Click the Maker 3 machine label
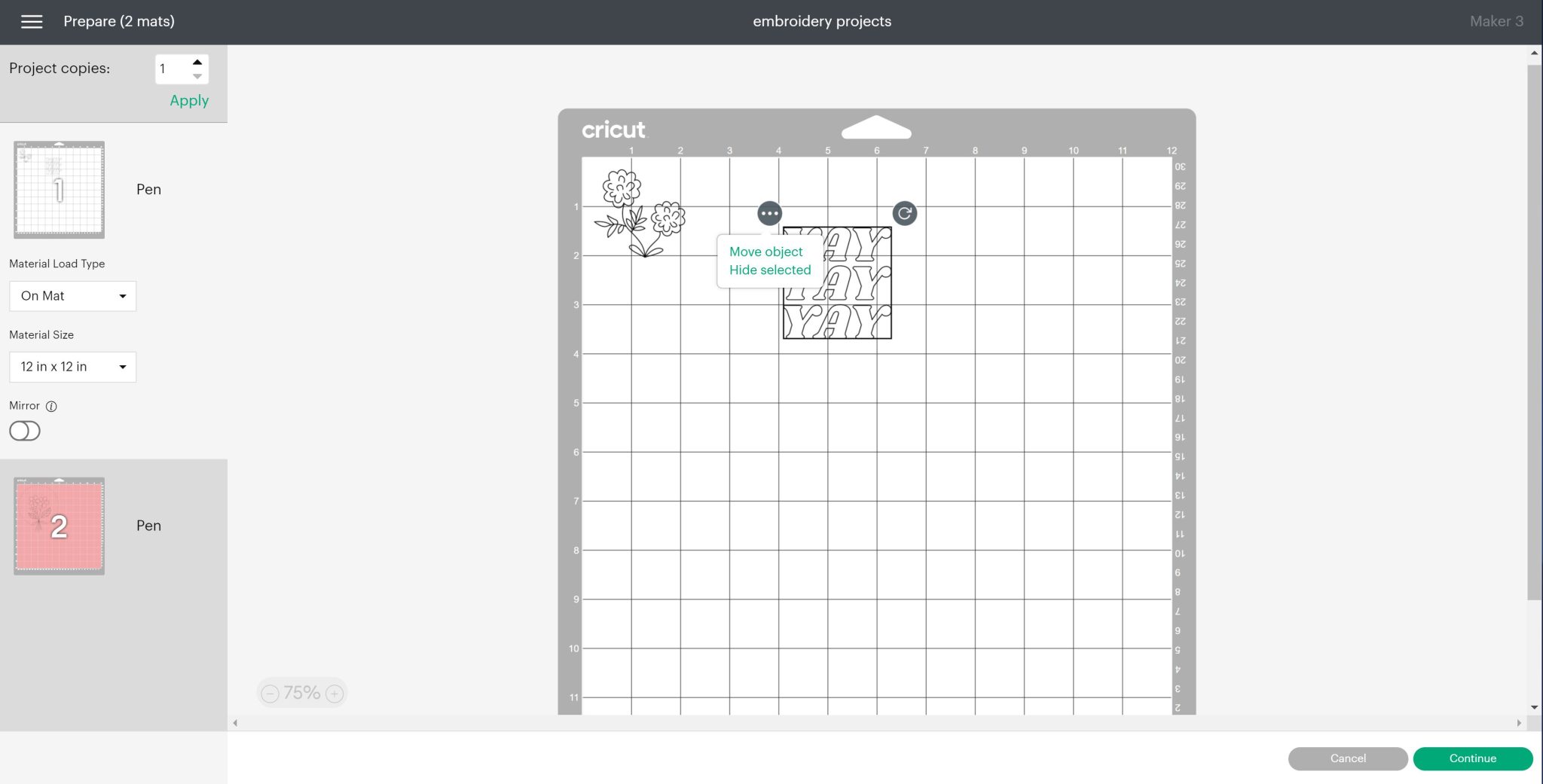Image resolution: width=1543 pixels, height=784 pixels. point(1496,22)
